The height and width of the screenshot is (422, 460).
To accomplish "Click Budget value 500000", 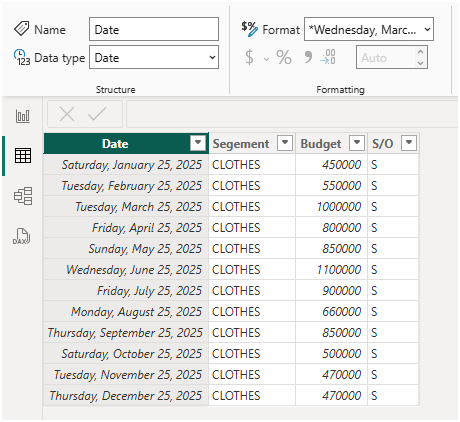I will coord(331,354).
